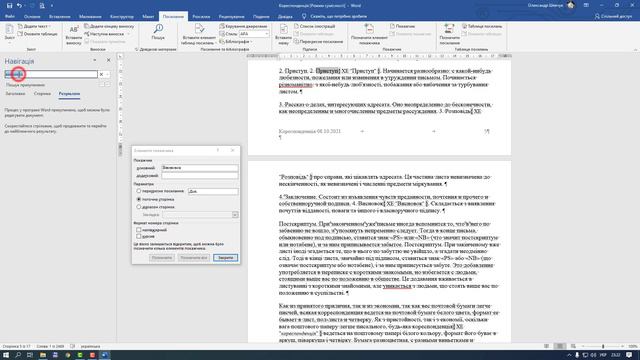The image size is (640, 360).
Task: Check the напівжирний checkbox
Action: 139,230
